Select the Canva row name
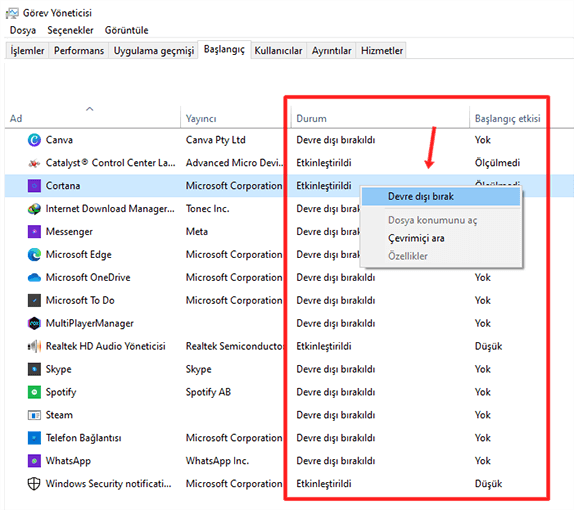Screen dimensions: 574x510 tap(59, 140)
